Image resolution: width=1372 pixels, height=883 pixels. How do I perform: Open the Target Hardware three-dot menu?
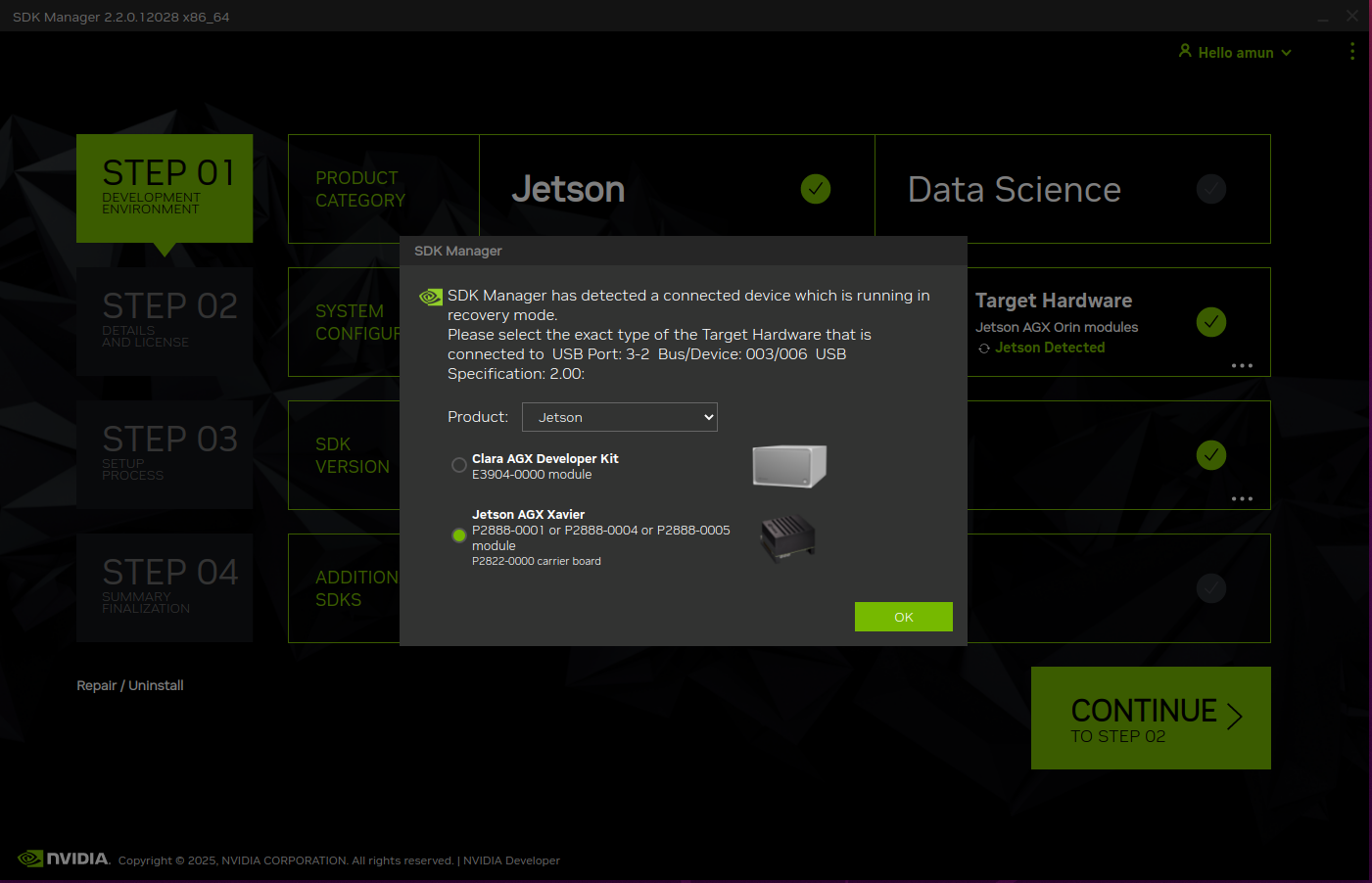(x=1242, y=365)
